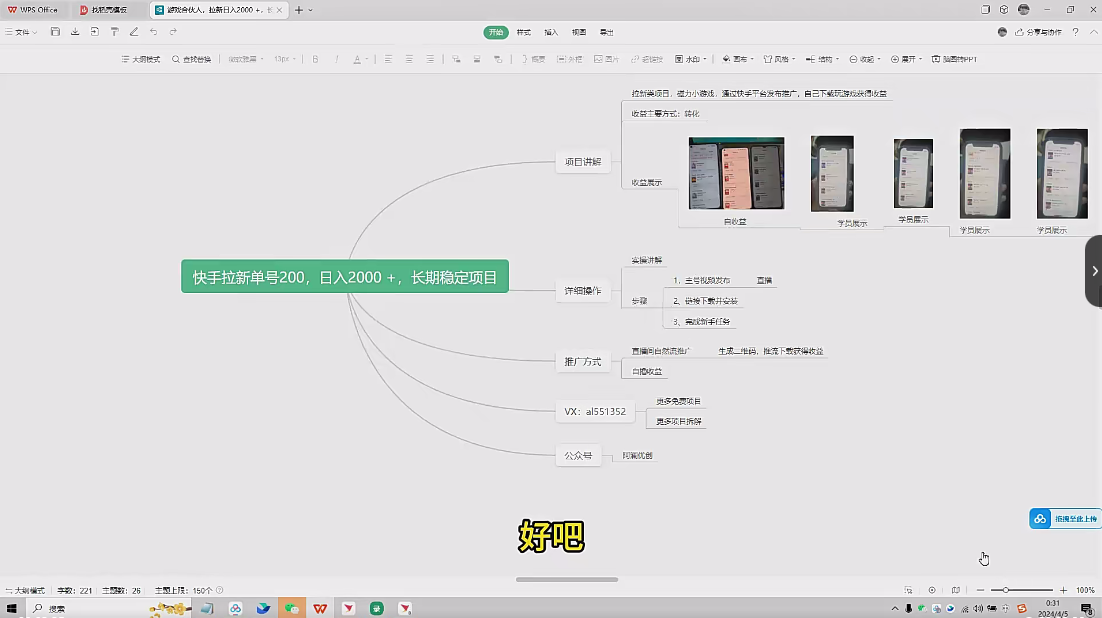Viewport: 1102px width, 618px height.
Task: Zoom out with the minus button
Action: coord(980,591)
